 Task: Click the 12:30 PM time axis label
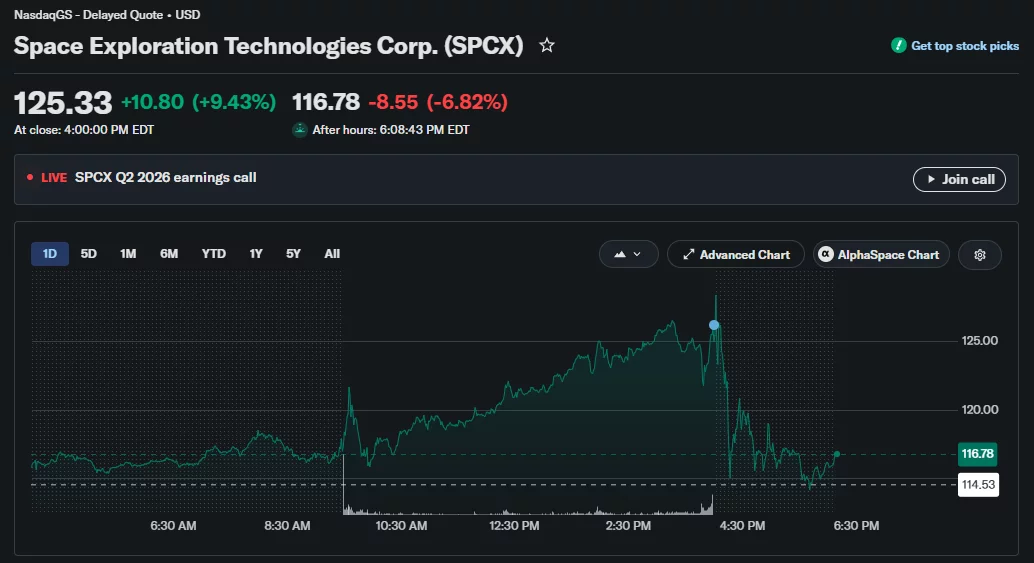pyautogui.click(x=514, y=525)
